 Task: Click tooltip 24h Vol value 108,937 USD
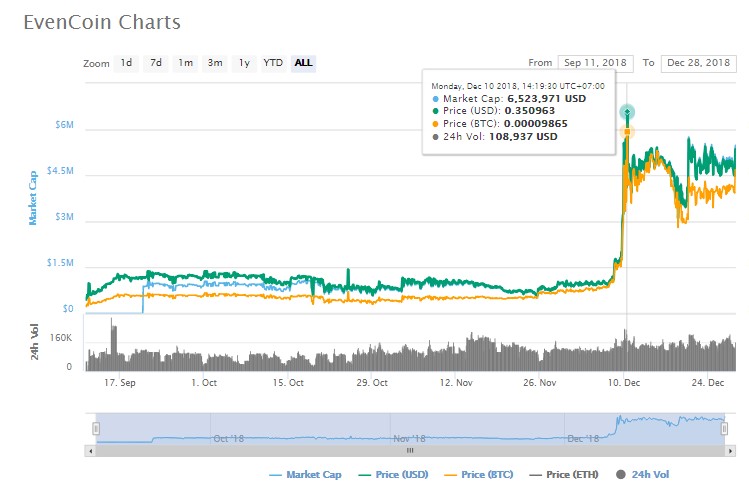coord(523,137)
